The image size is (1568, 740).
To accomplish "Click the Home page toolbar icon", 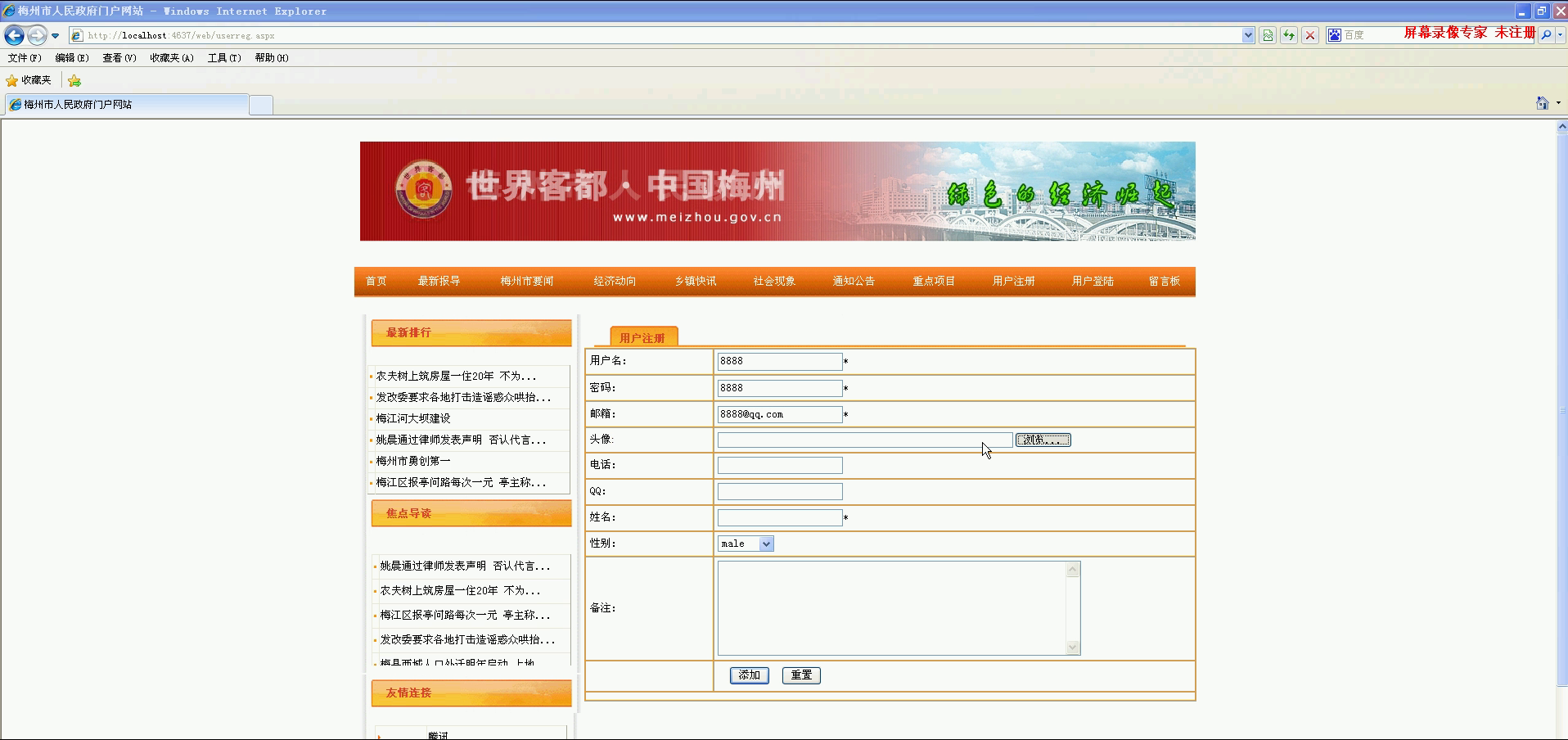I will [1543, 103].
